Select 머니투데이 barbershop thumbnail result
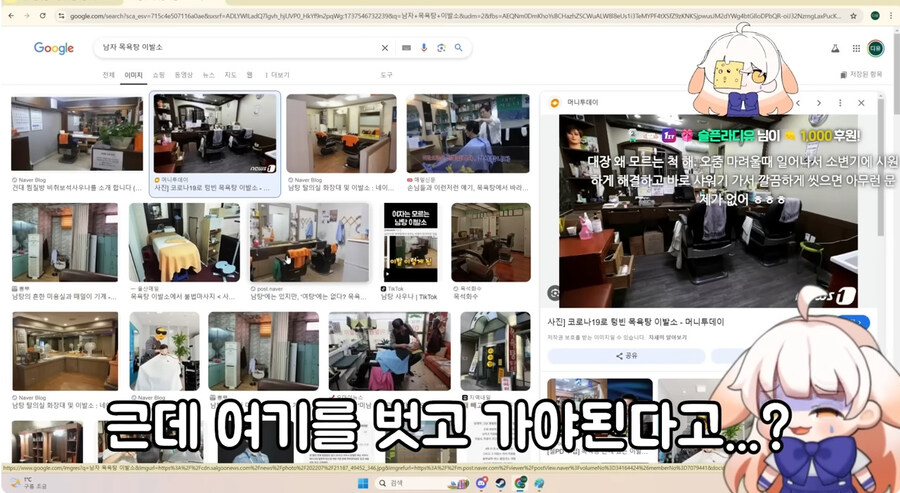Screen dimensions: 900x493 pyautogui.click(x=215, y=133)
